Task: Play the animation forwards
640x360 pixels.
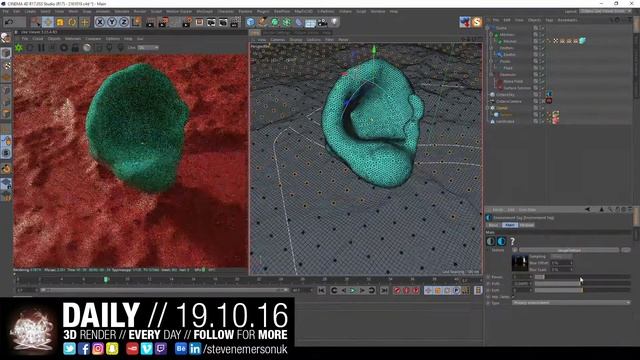Action: point(353,290)
